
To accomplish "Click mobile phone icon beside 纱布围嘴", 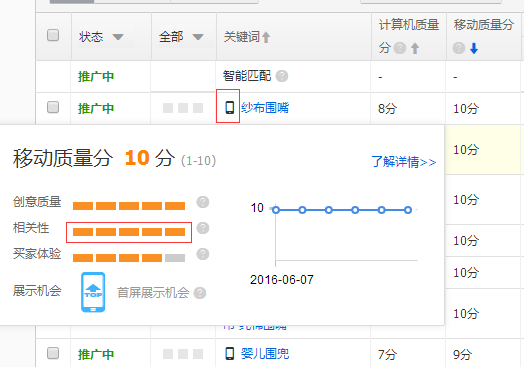I will point(229,108).
